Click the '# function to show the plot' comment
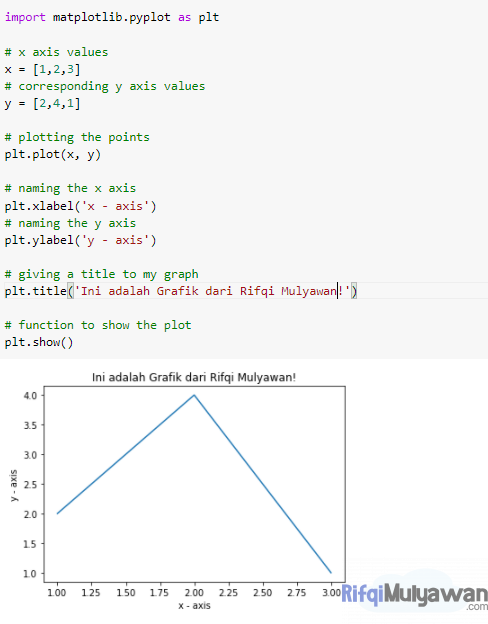 98,325
